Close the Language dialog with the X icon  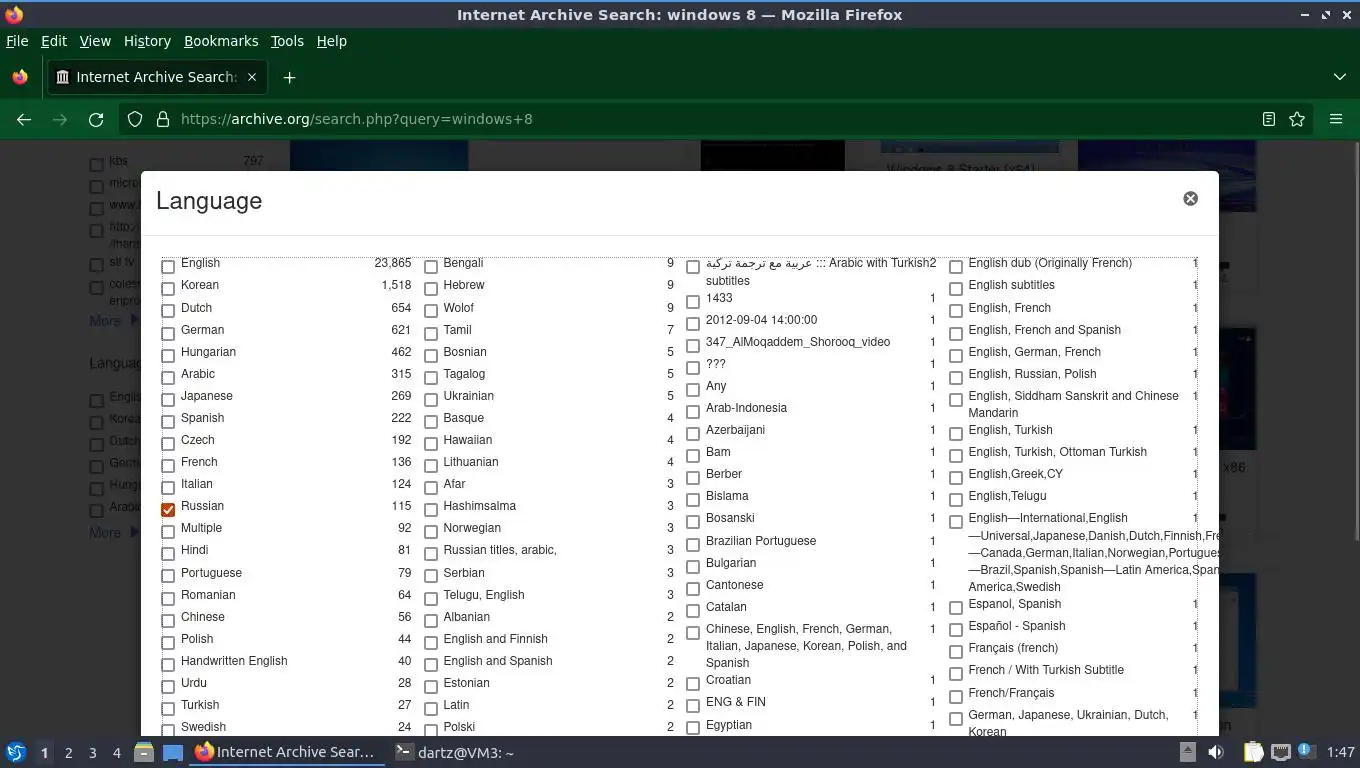pyautogui.click(x=1190, y=199)
